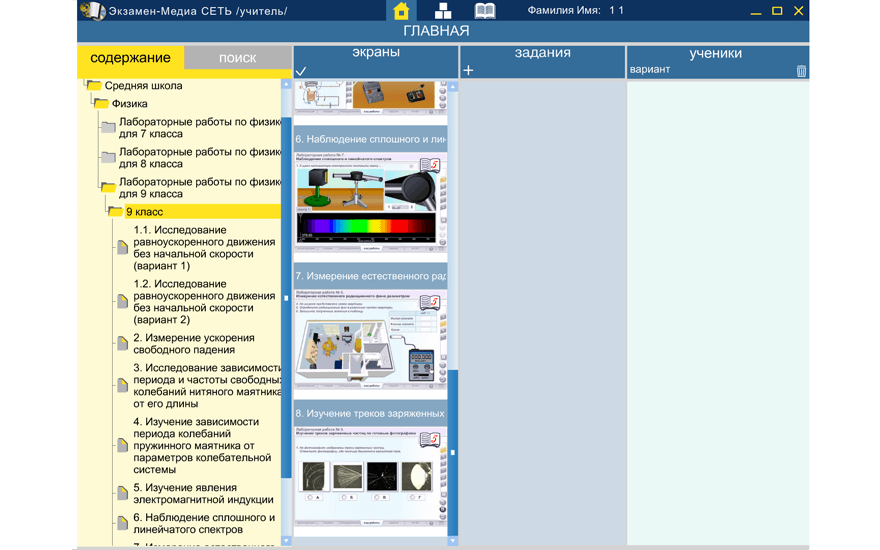
Task: Click the задания column header
Action: point(542,53)
